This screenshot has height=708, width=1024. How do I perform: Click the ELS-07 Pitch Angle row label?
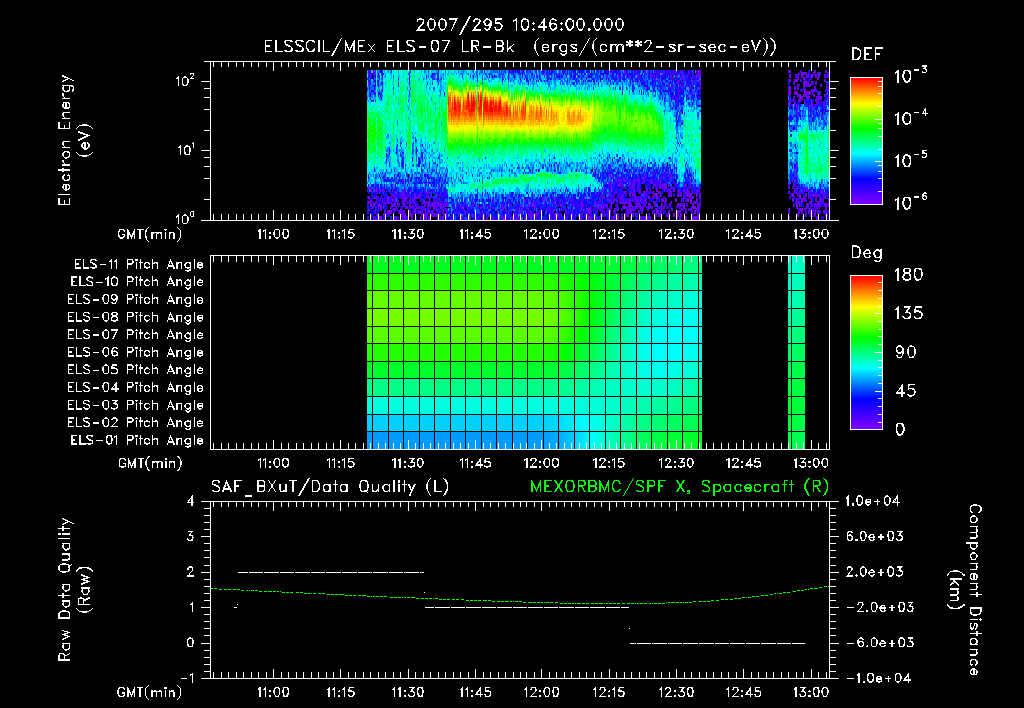tap(135, 334)
